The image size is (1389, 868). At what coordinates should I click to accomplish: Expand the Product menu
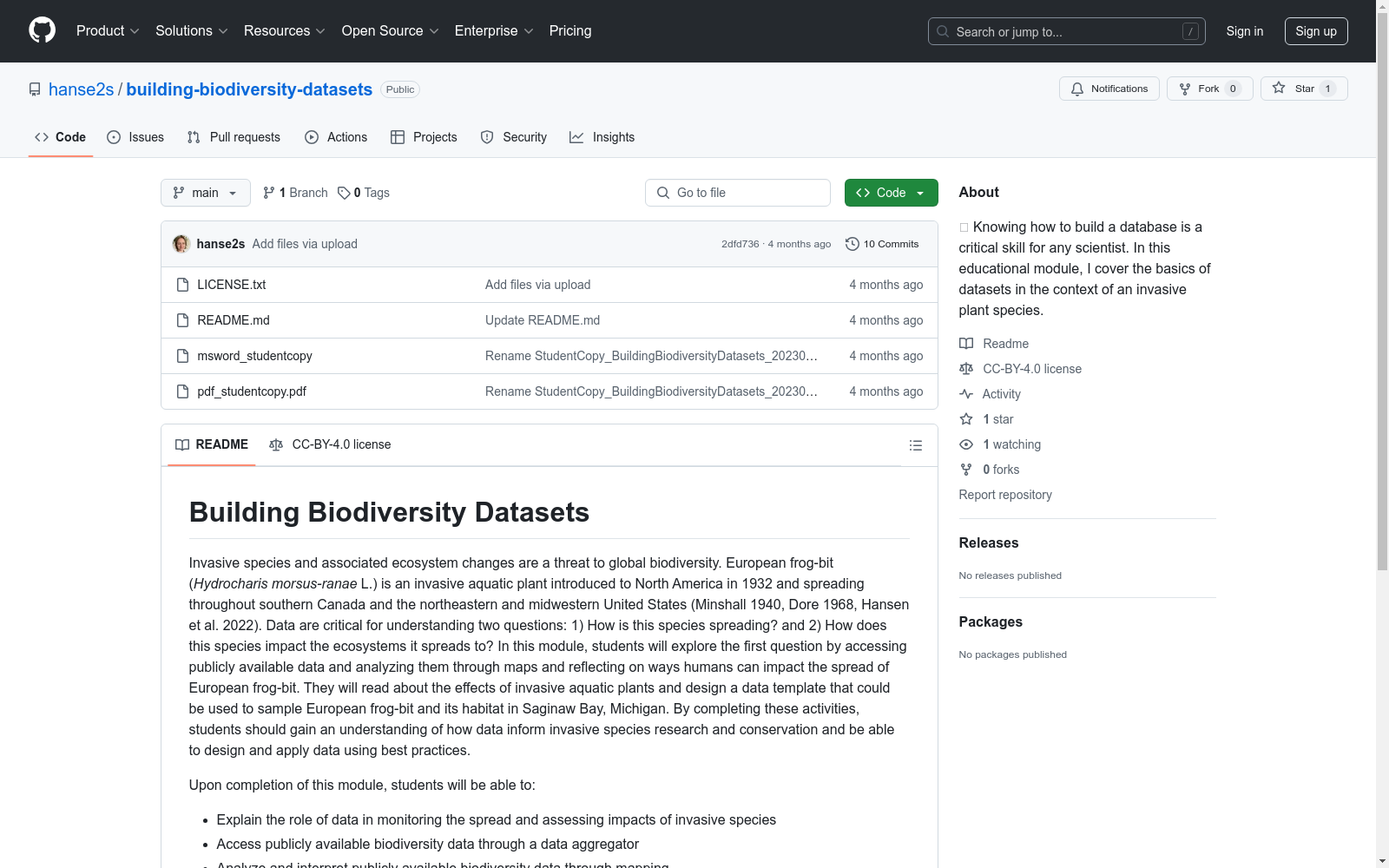pyautogui.click(x=108, y=30)
